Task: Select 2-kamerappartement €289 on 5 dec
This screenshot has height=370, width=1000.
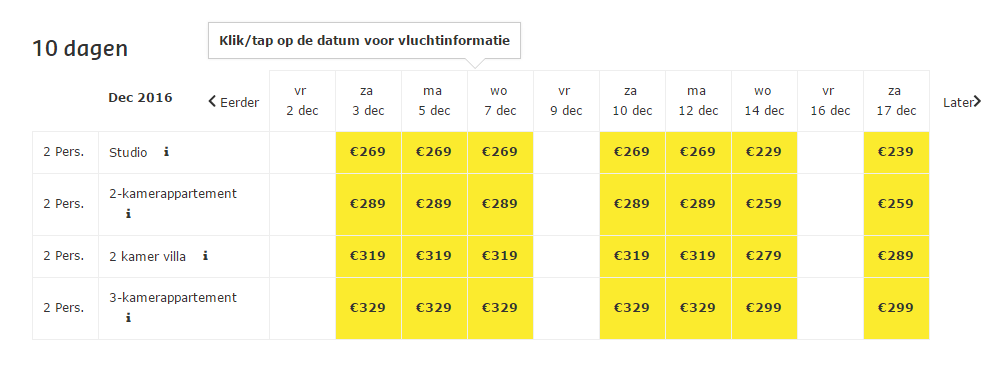Action: click(434, 204)
